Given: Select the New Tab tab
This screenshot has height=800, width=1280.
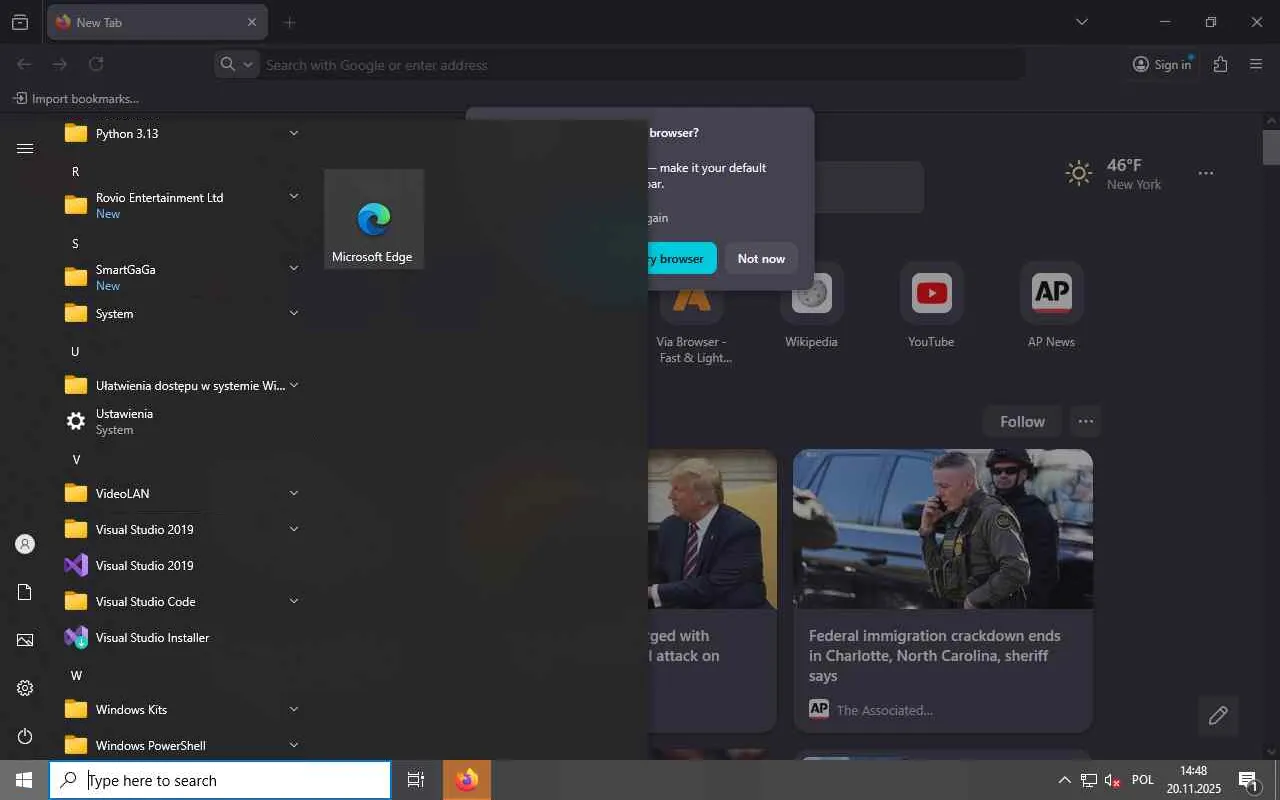Looking at the screenshot, I should tap(157, 22).
